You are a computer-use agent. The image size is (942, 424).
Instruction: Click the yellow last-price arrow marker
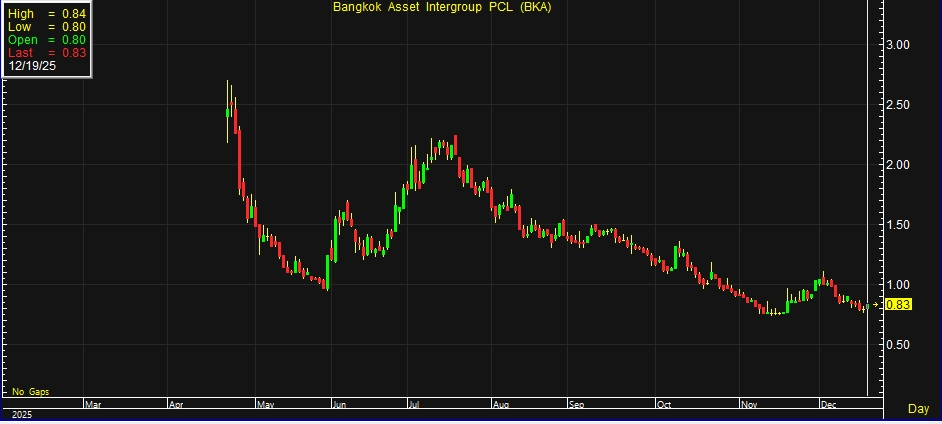(x=876, y=304)
